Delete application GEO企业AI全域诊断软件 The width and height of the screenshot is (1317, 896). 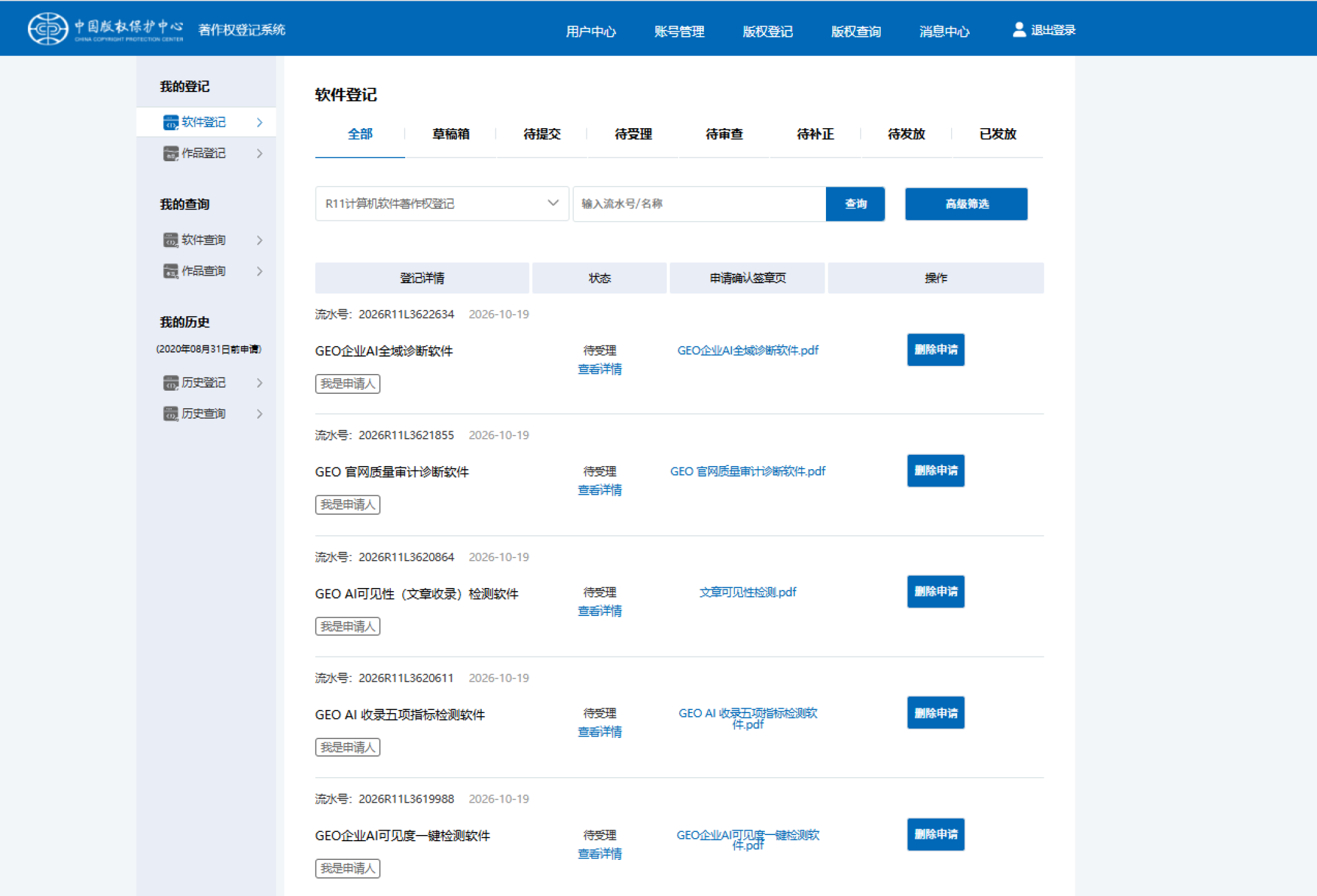tap(935, 350)
